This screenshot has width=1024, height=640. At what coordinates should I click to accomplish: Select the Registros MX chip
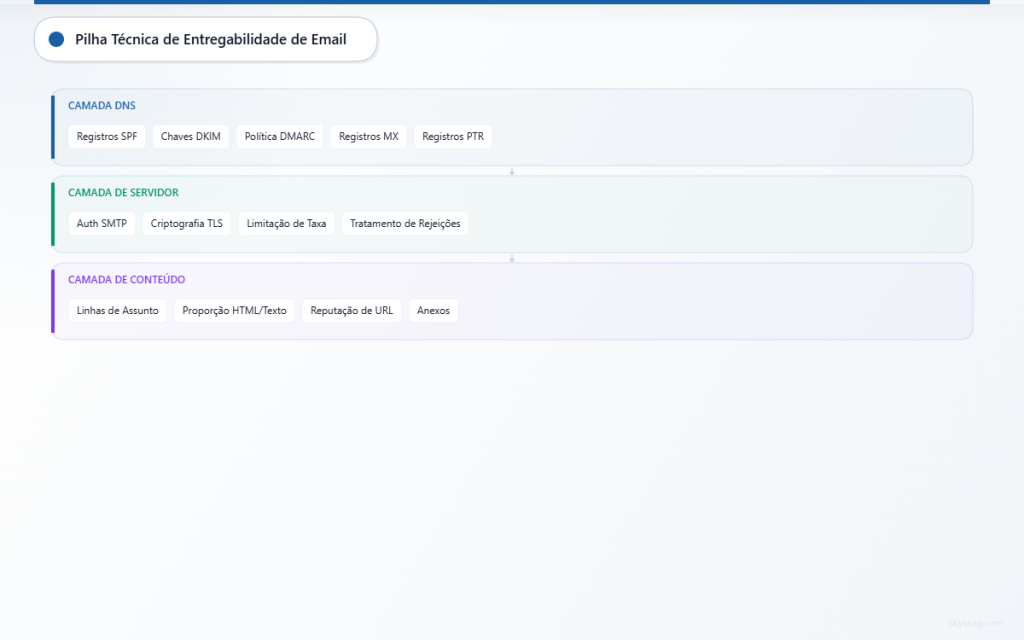point(368,137)
